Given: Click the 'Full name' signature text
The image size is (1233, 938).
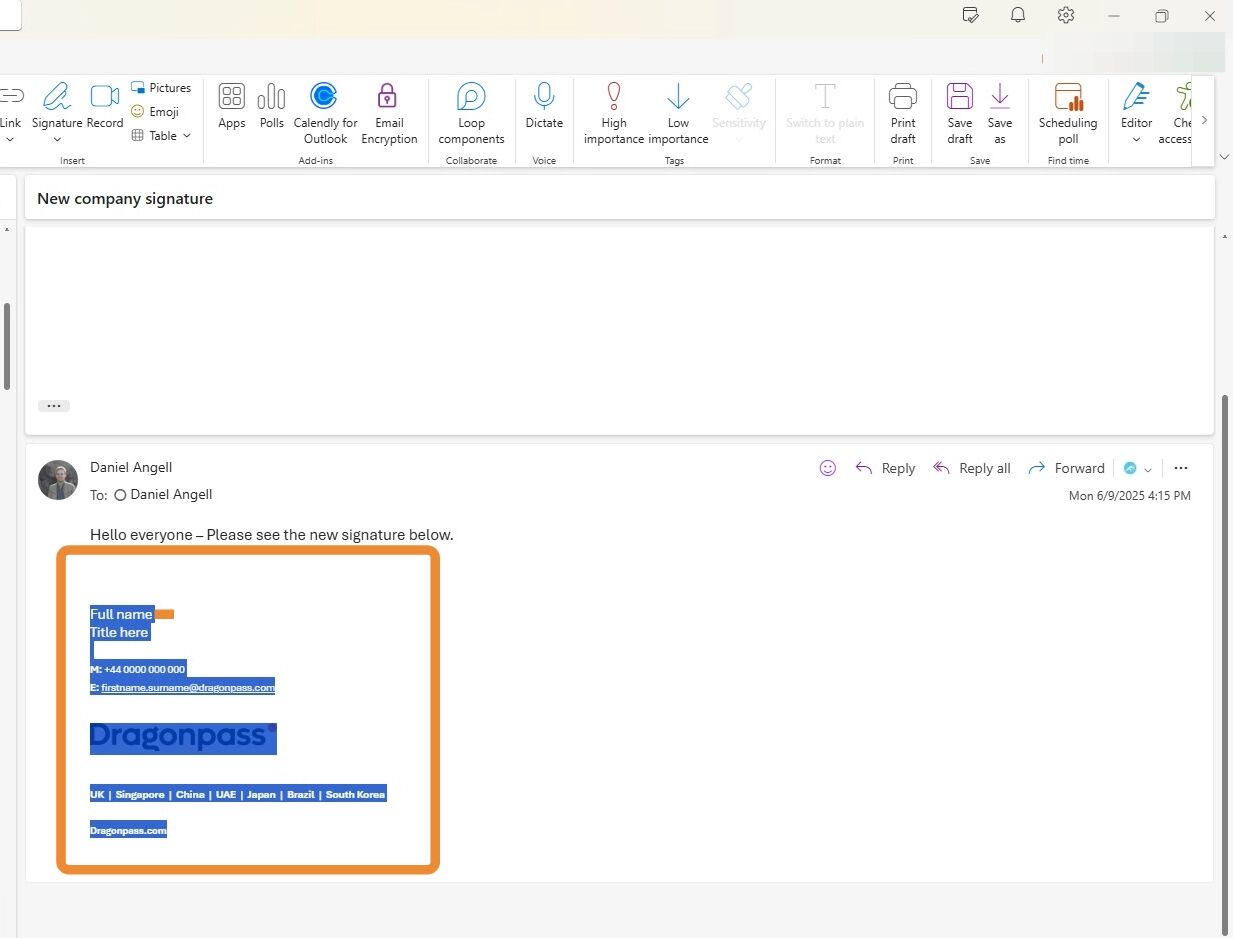Looking at the screenshot, I should tap(121, 614).
